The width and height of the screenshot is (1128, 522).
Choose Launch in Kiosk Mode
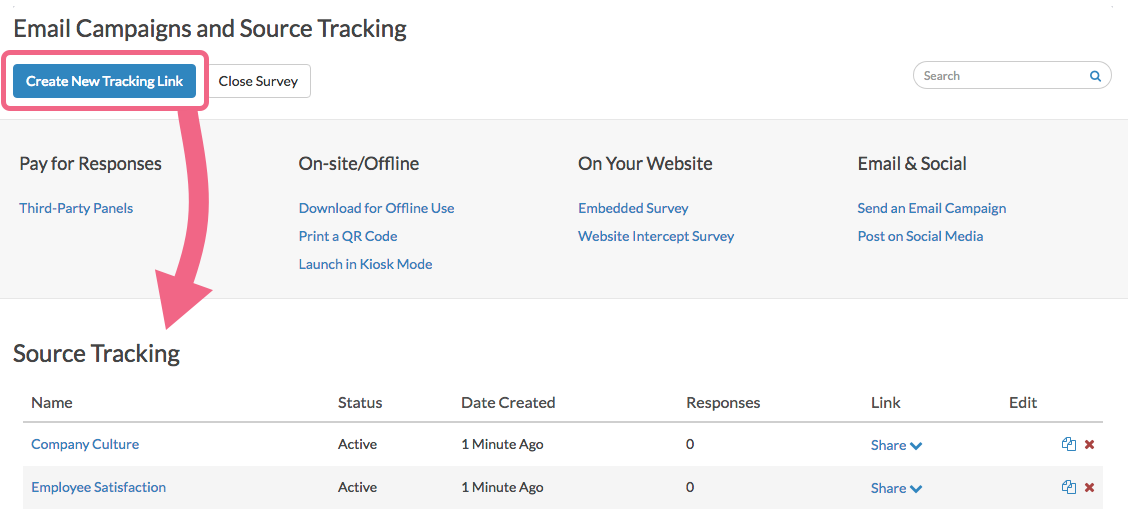365,264
